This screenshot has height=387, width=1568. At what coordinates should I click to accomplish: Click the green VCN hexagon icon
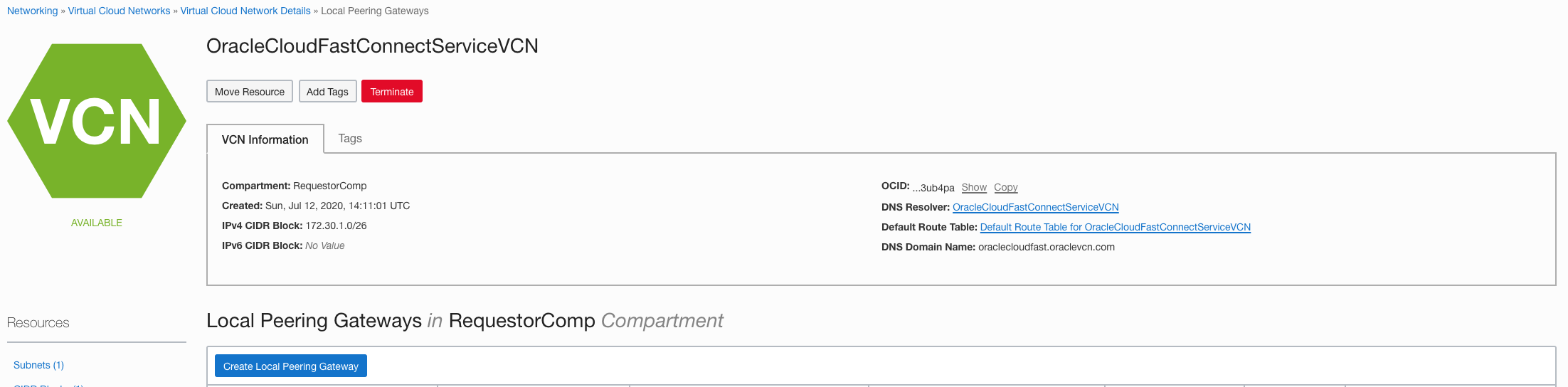coord(97,121)
